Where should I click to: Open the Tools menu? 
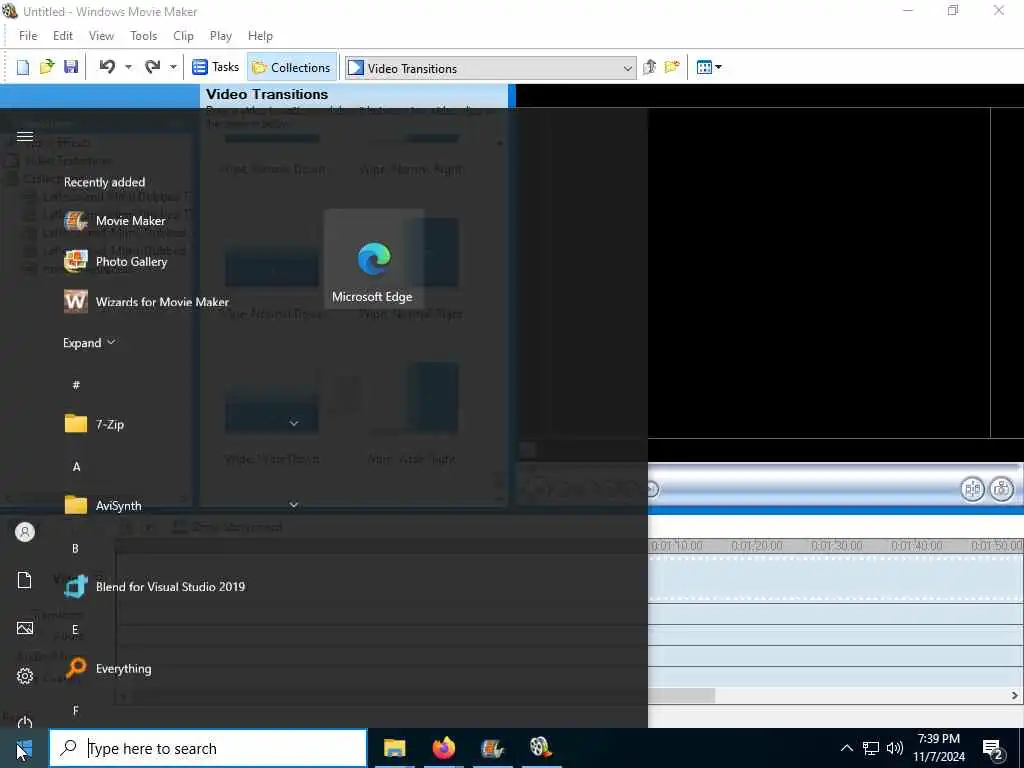tap(144, 36)
